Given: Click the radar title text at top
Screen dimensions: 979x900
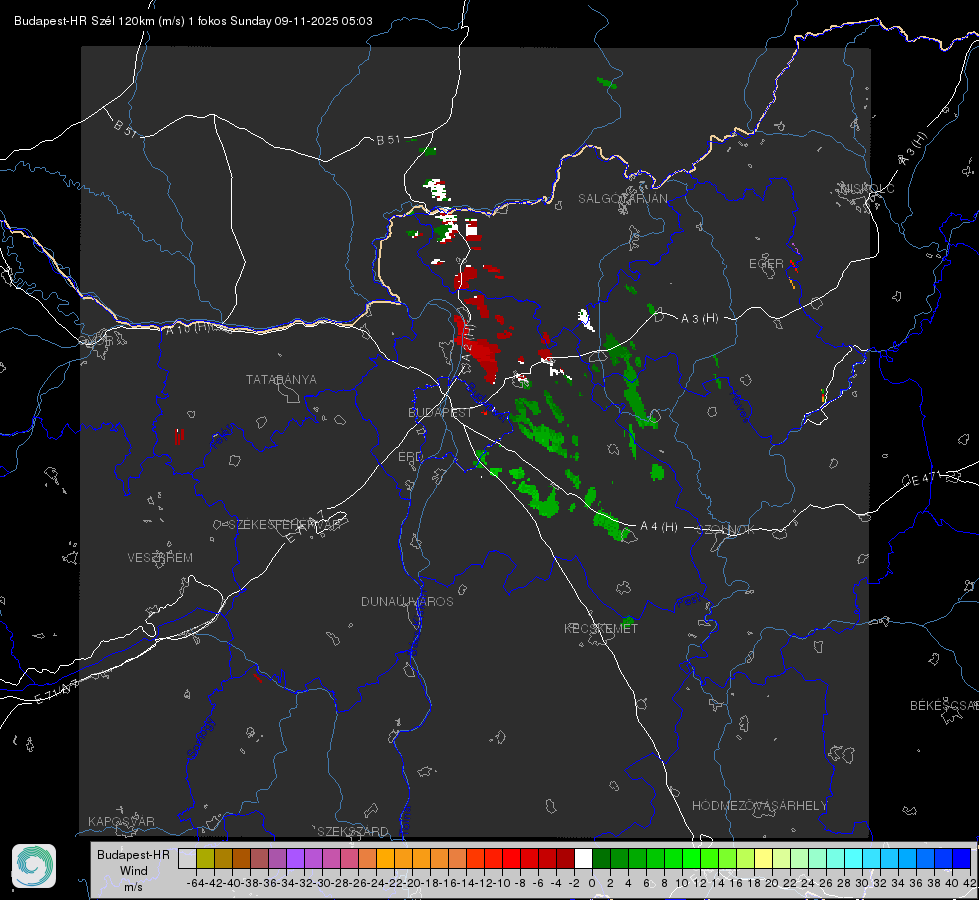Looking at the screenshot, I should click(x=193, y=21).
